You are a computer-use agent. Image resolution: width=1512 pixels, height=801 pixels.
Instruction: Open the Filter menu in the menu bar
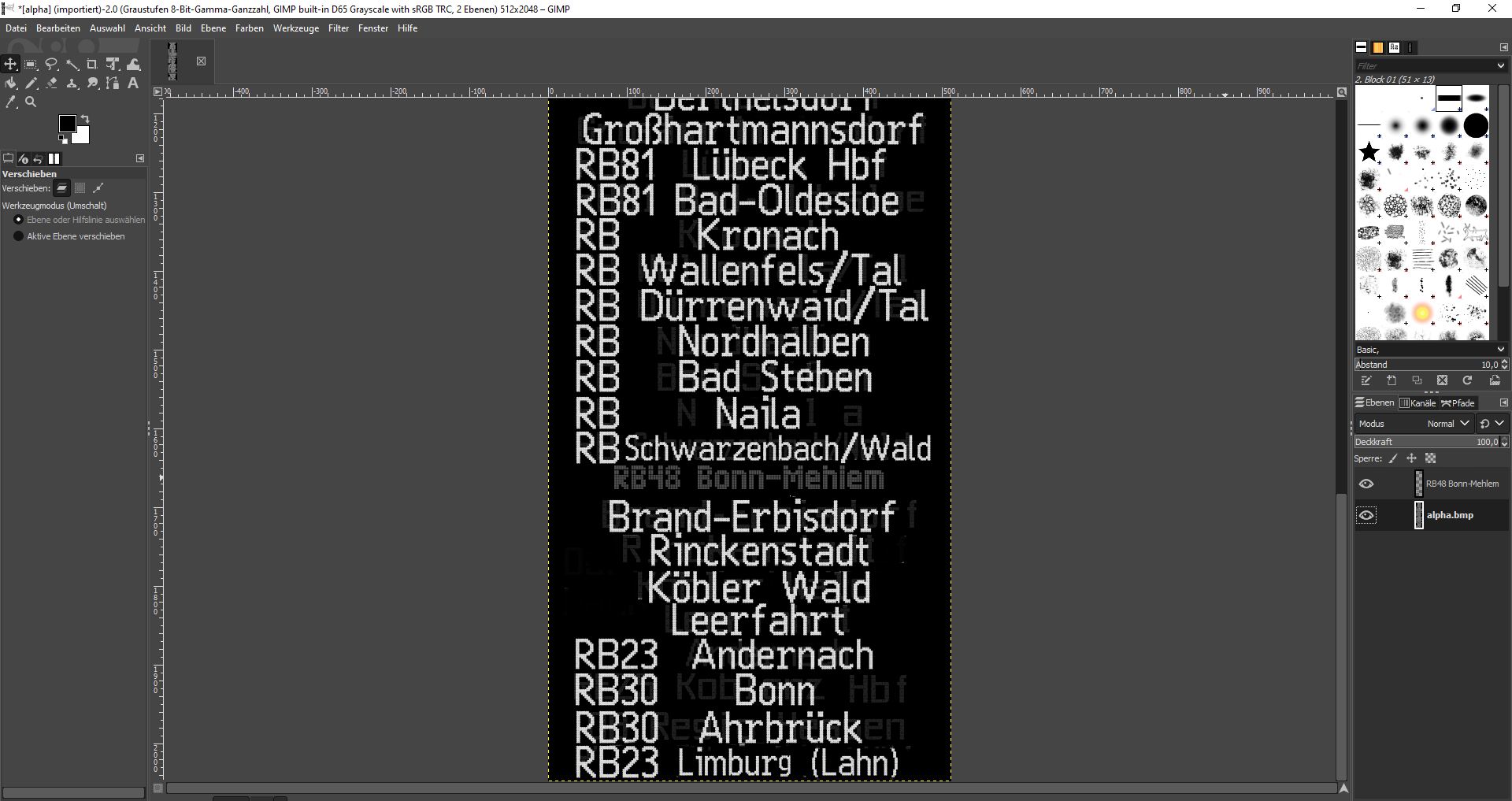[x=339, y=28]
